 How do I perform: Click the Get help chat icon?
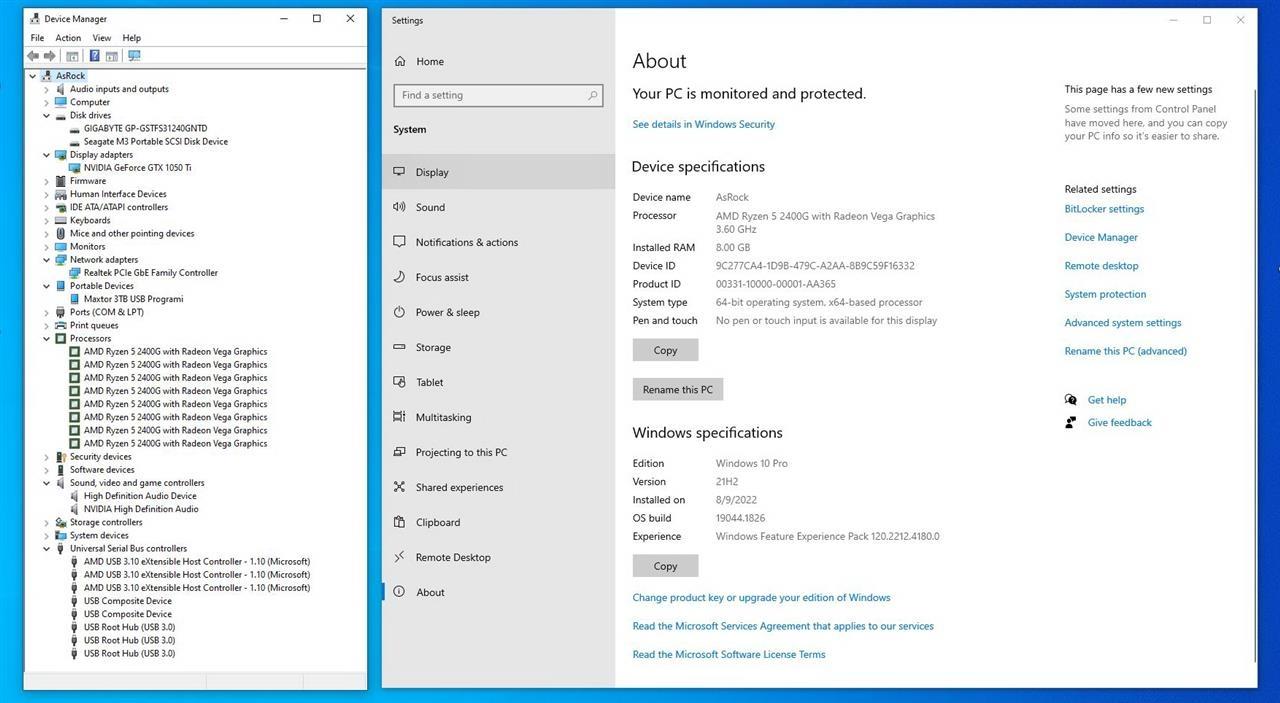[x=1071, y=400]
